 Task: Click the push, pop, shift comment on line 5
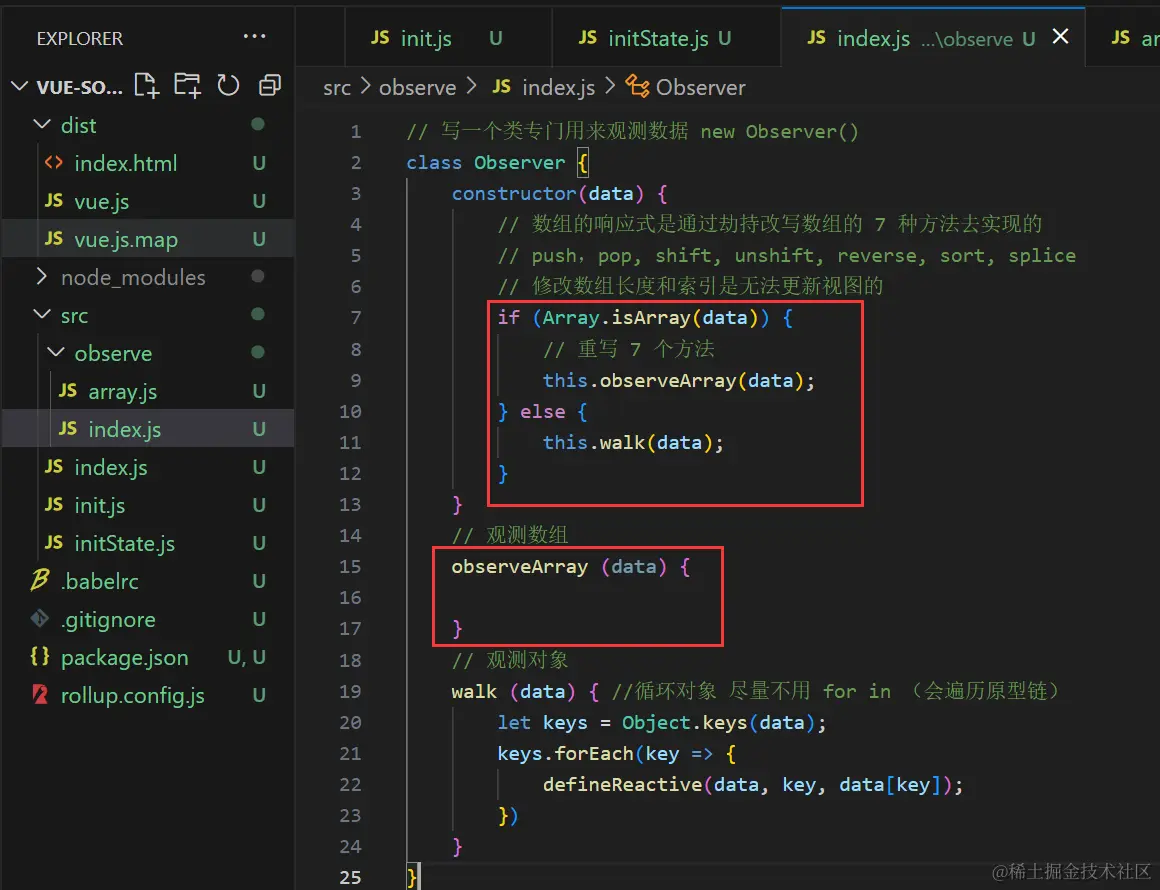787,255
